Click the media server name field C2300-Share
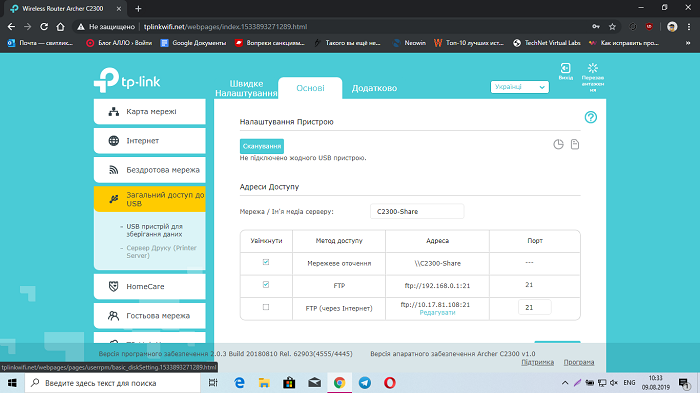The width and height of the screenshot is (700, 393). click(x=417, y=212)
